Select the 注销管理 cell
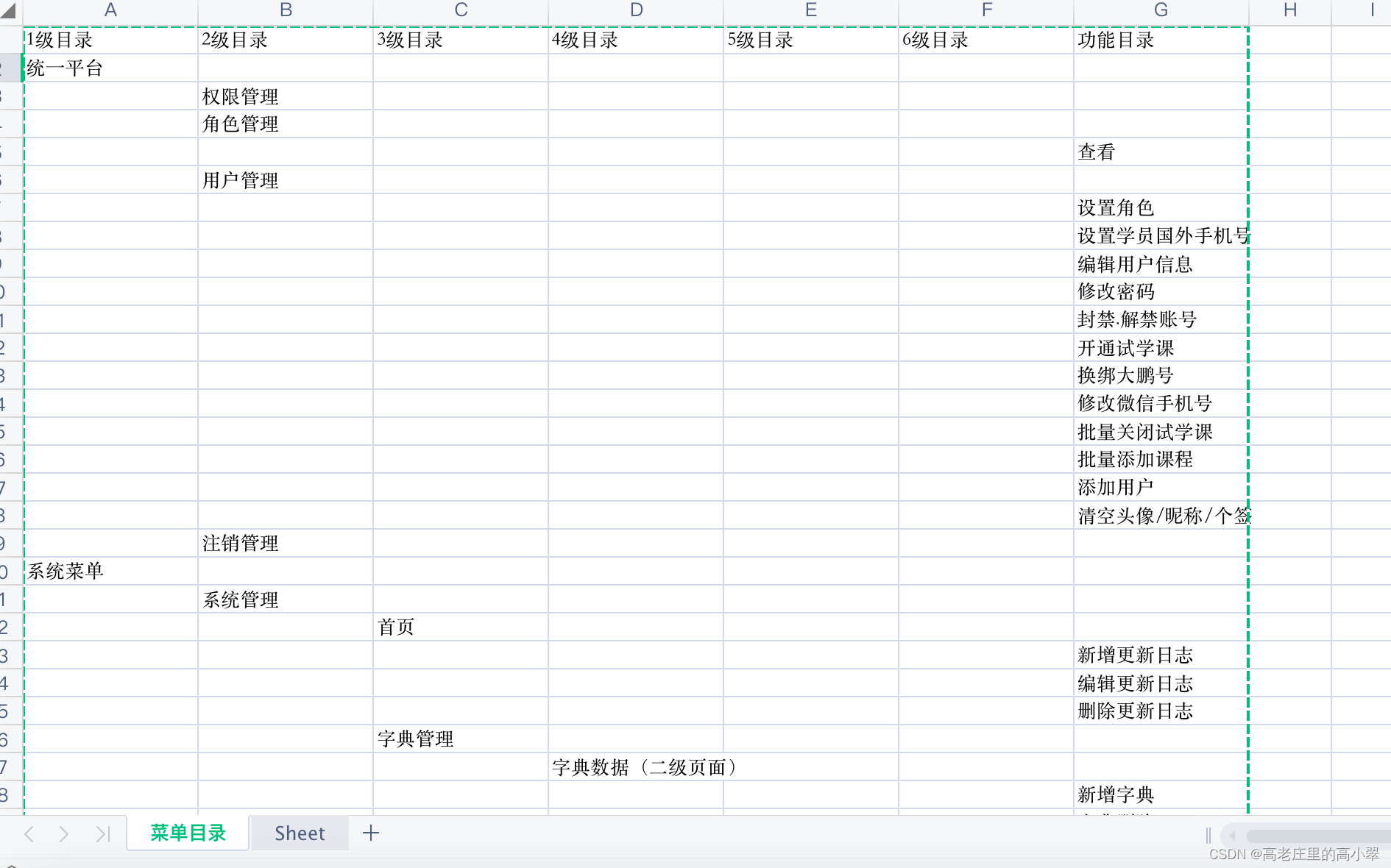Image resolution: width=1391 pixels, height=868 pixels. (286, 544)
